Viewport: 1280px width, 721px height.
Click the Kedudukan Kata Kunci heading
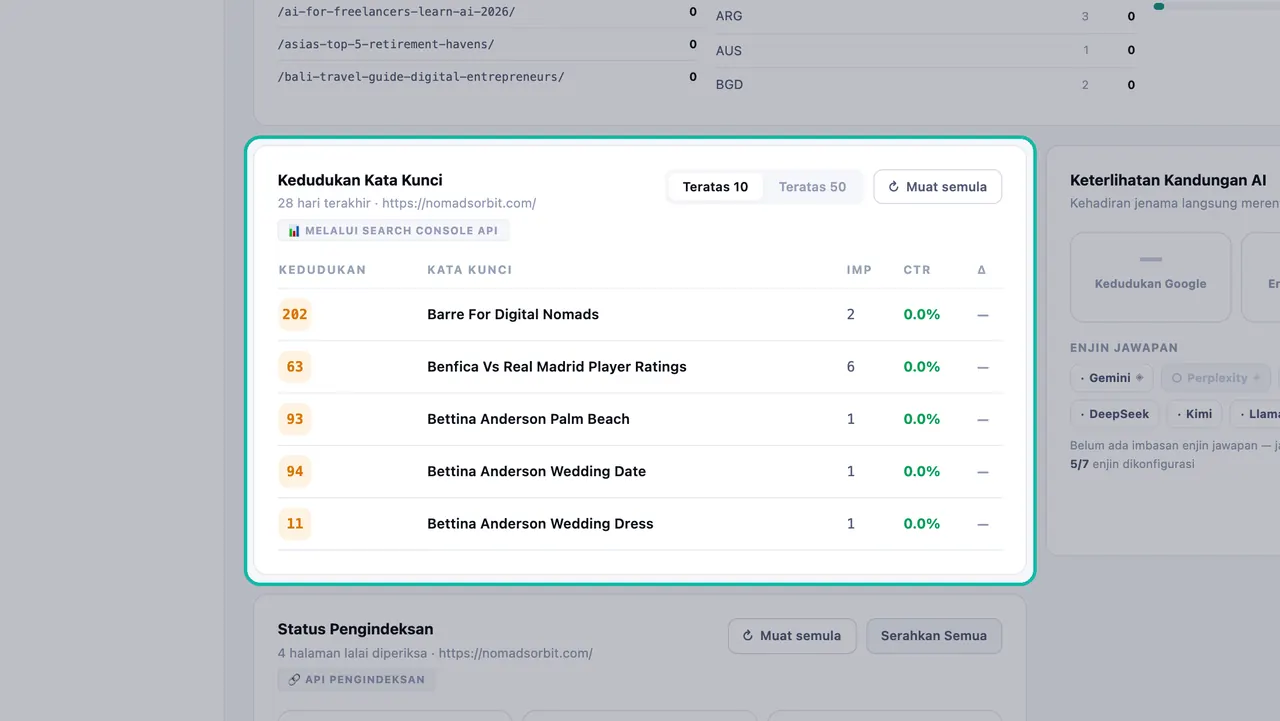pos(360,181)
